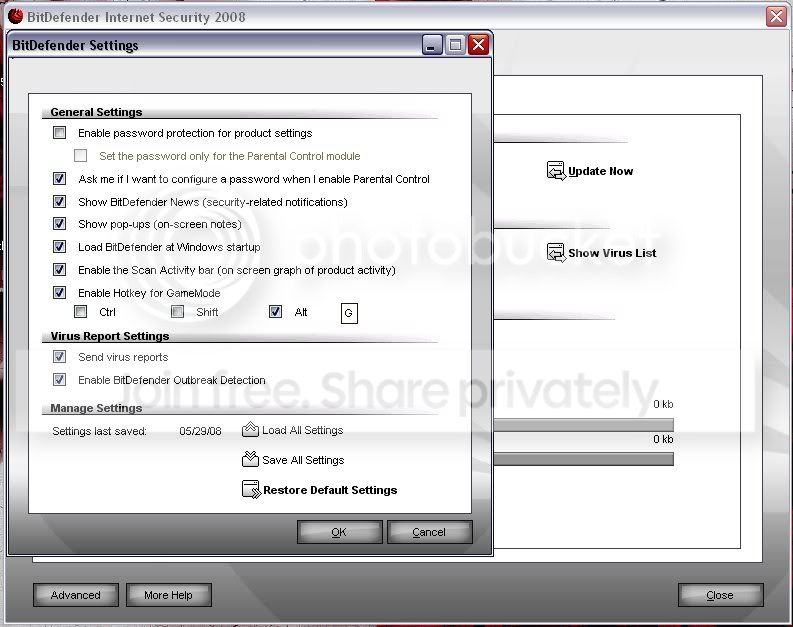The width and height of the screenshot is (793, 627).
Task: Click the Load All Settings link text
Action: (302, 430)
